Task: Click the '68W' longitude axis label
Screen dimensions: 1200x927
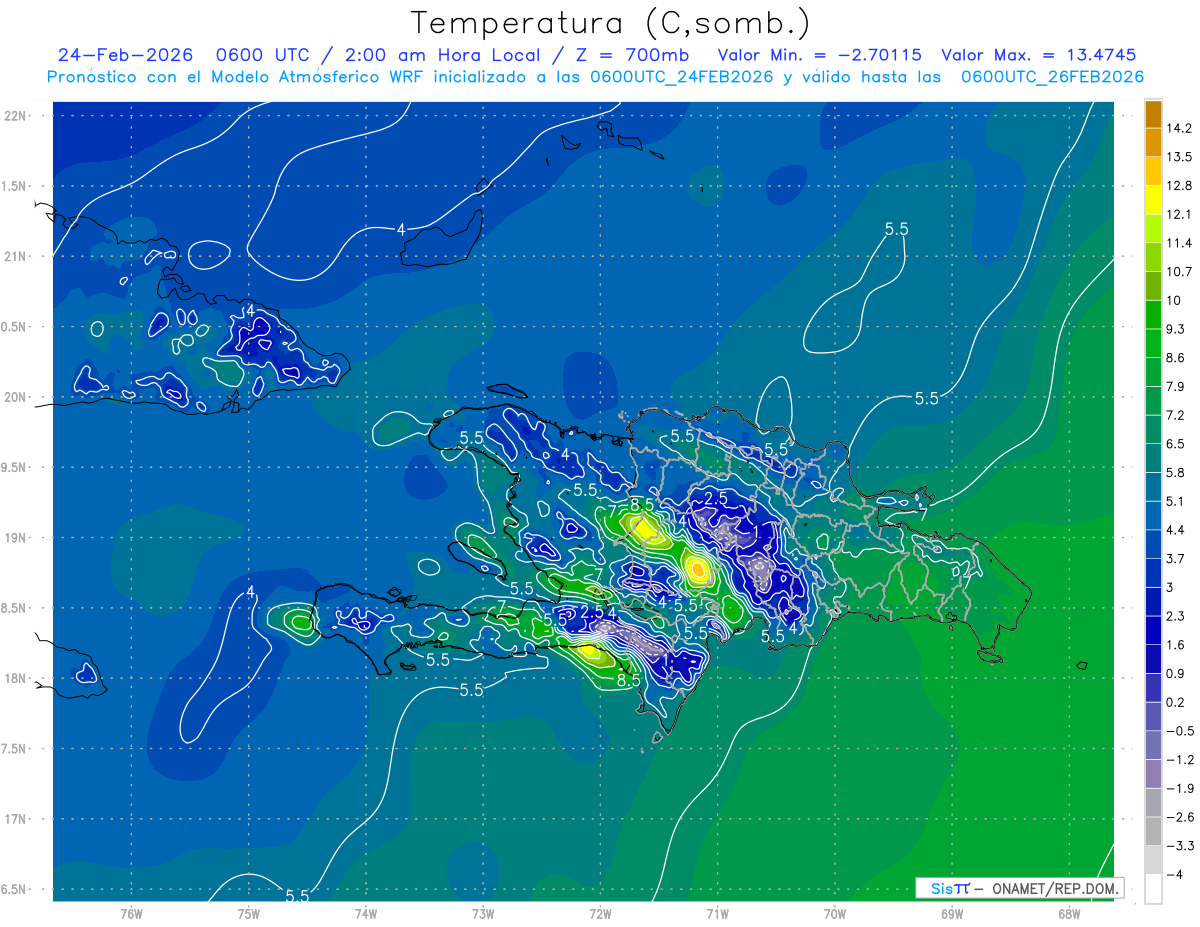Action: click(x=1069, y=914)
